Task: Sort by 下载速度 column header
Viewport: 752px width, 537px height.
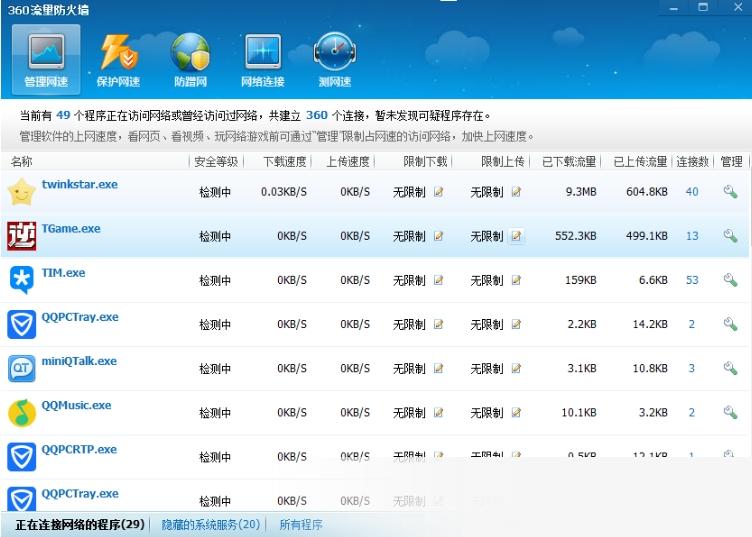Action: click(285, 162)
